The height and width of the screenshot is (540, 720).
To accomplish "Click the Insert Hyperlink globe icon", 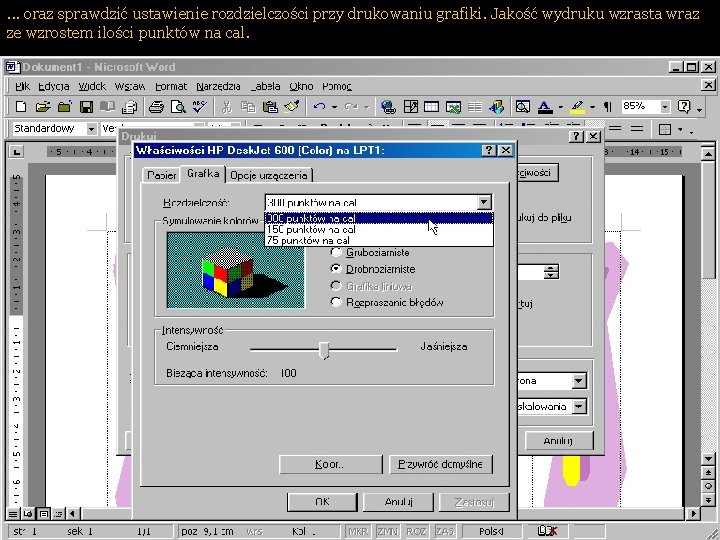I will coord(388,107).
